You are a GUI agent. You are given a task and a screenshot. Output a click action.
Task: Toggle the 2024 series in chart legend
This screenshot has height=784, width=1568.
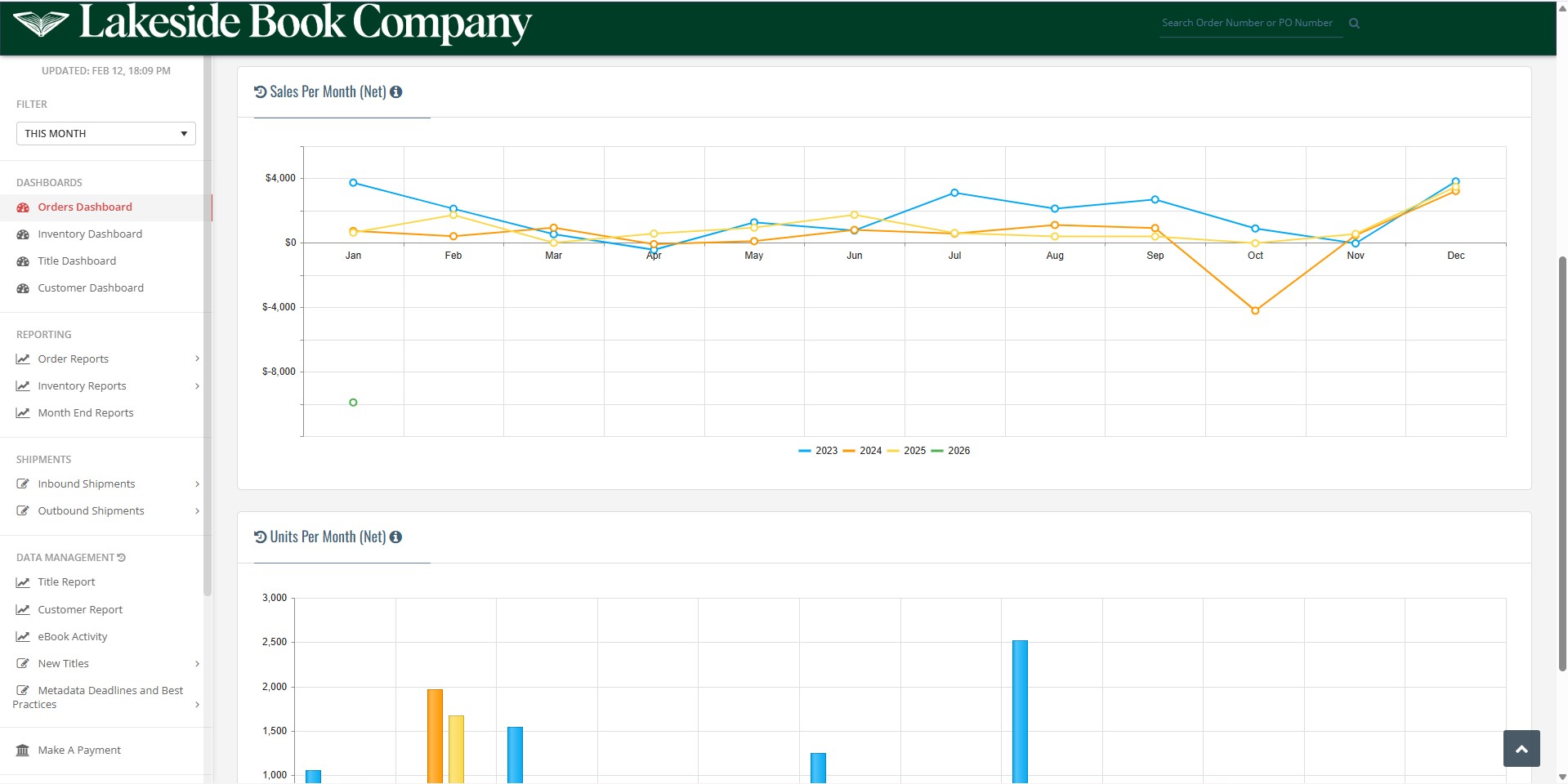coord(862,451)
